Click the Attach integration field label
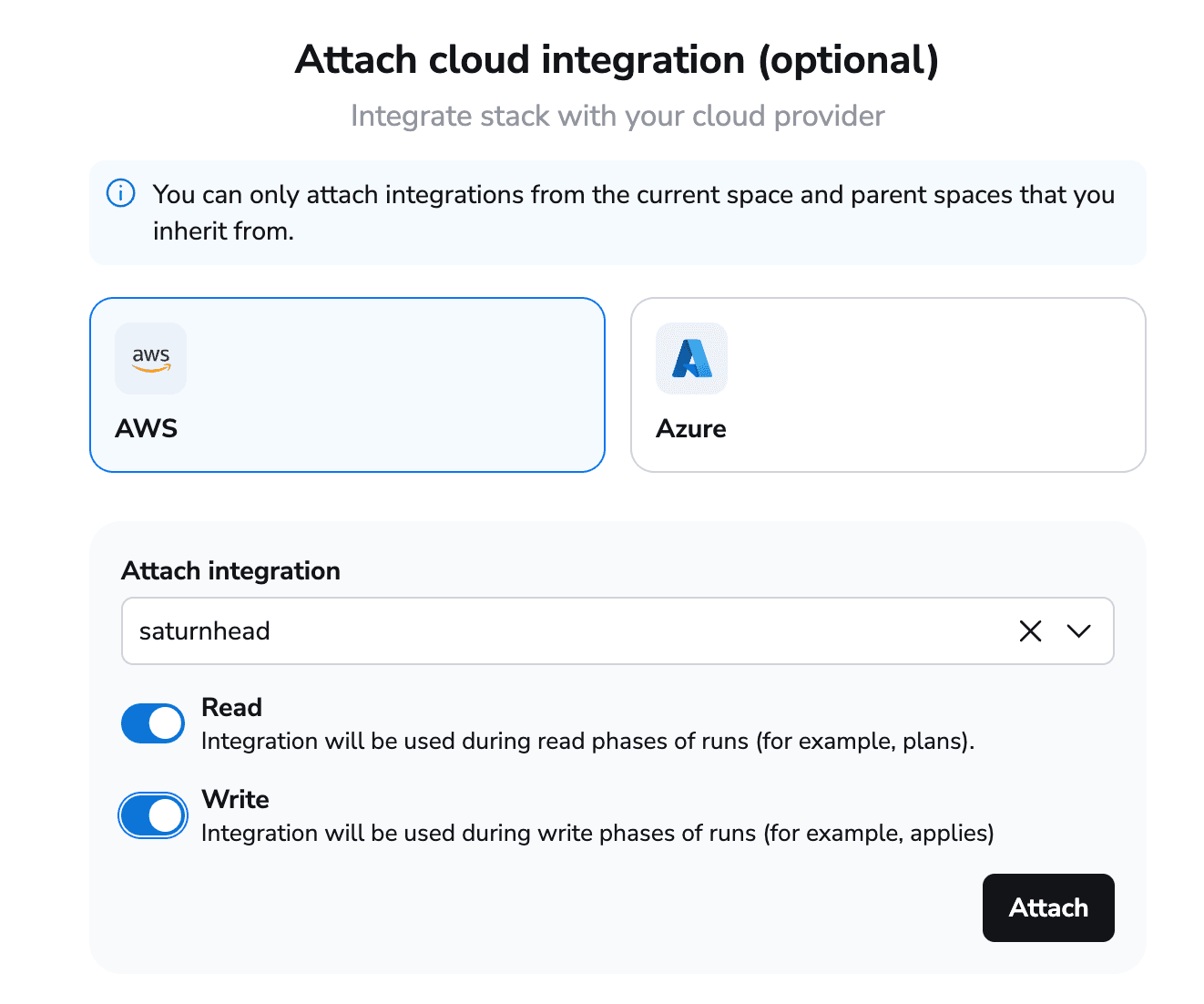1204x1004 pixels. click(x=230, y=570)
